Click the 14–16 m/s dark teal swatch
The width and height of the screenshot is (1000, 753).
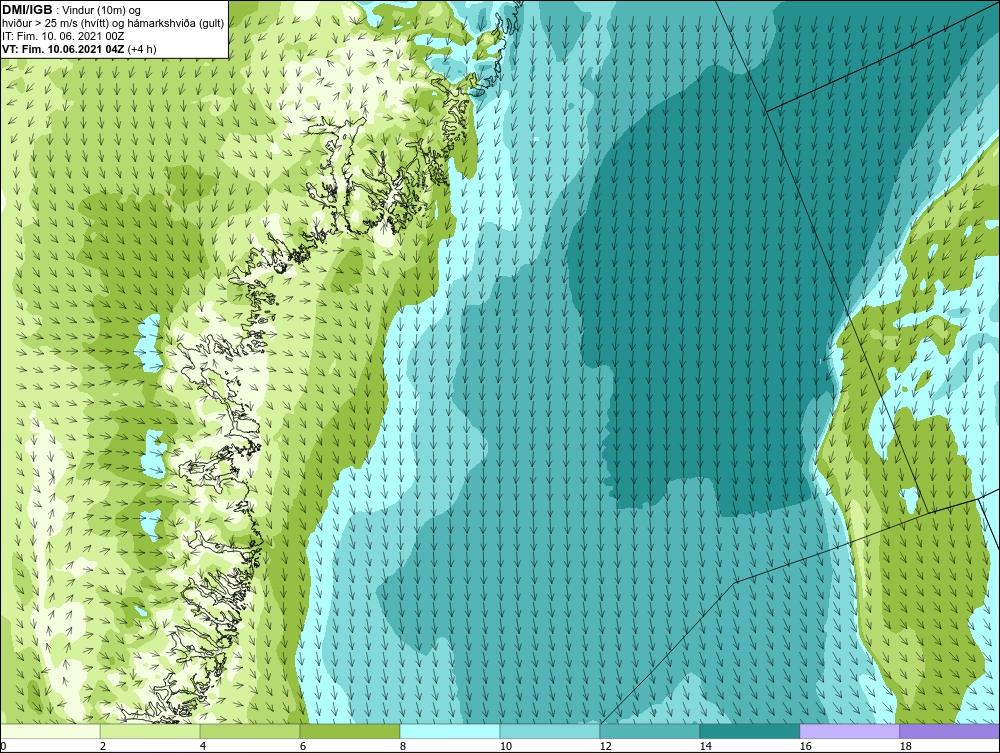click(749, 731)
